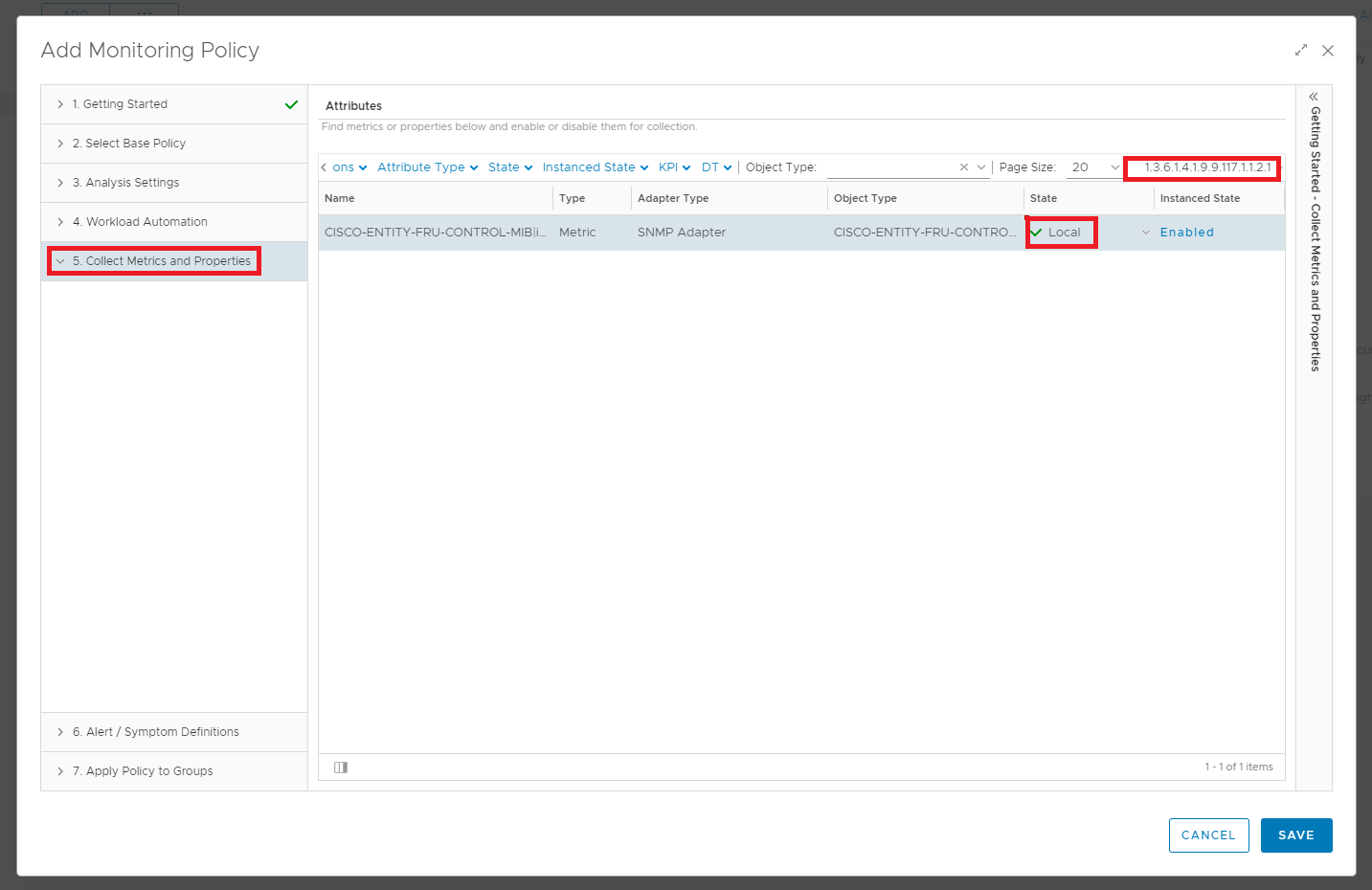The width and height of the screenshot is (1372, 890).
Task: Collapse the Getting Started side panel
Action: 1314,97
